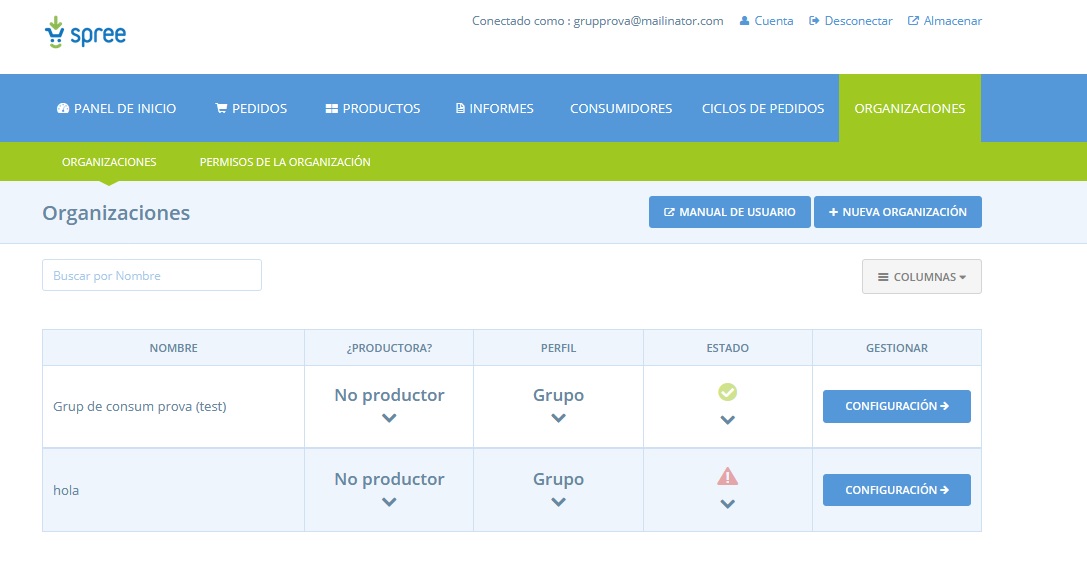Click green checkmark status icon for Grup de consum

(x=727, y=392)
